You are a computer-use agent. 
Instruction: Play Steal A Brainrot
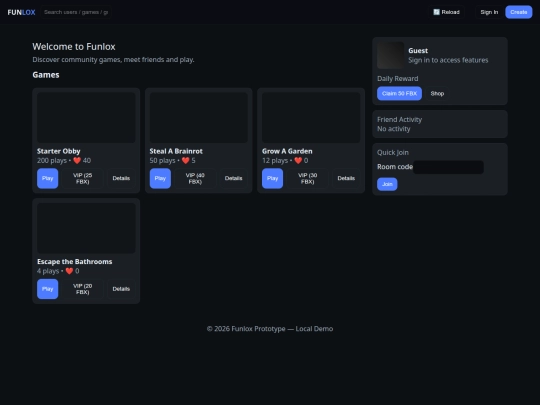pyautogui.click(x=160, y=178)
